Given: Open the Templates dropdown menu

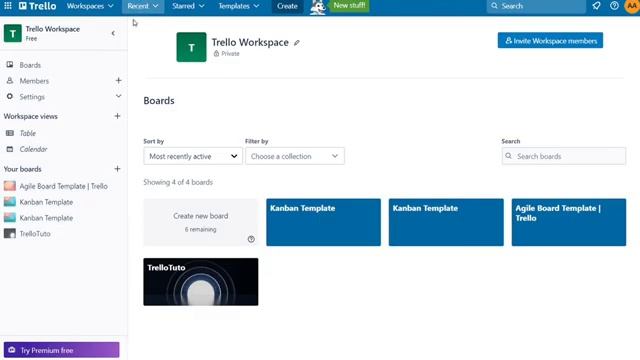Looking at the screenshot, I should click(238, 6).
